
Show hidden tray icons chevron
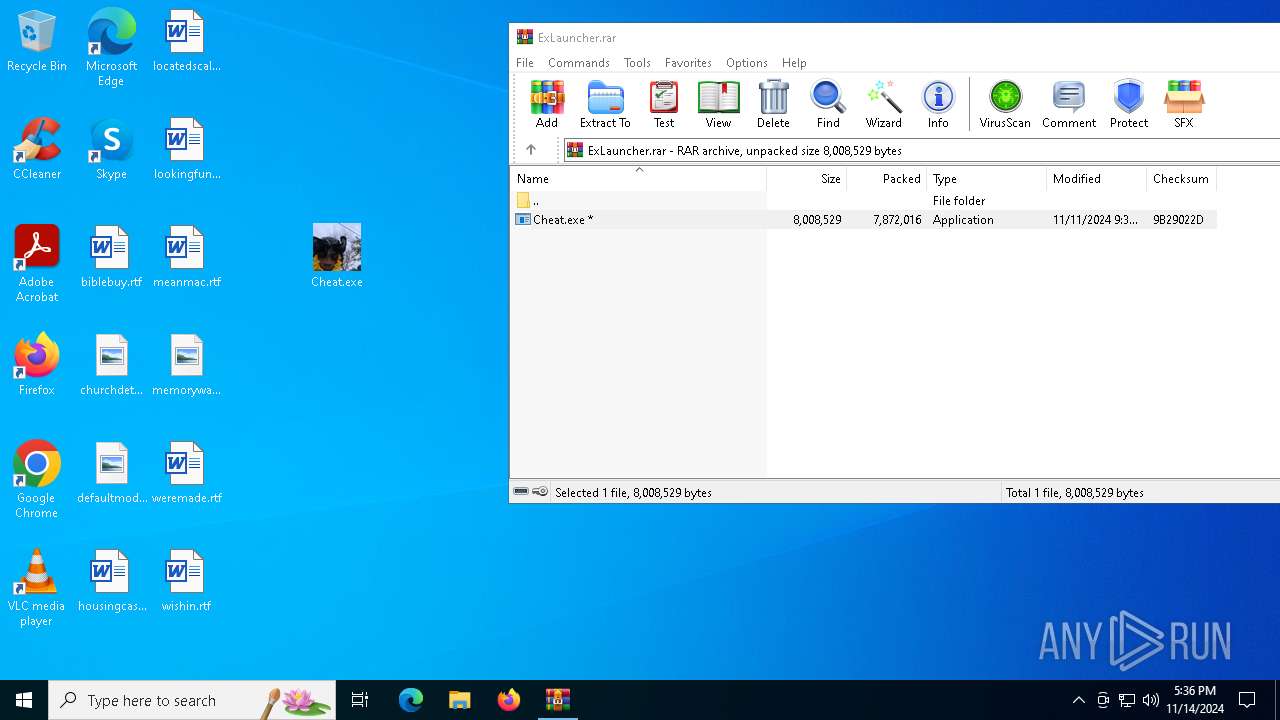coord(1078,700)
